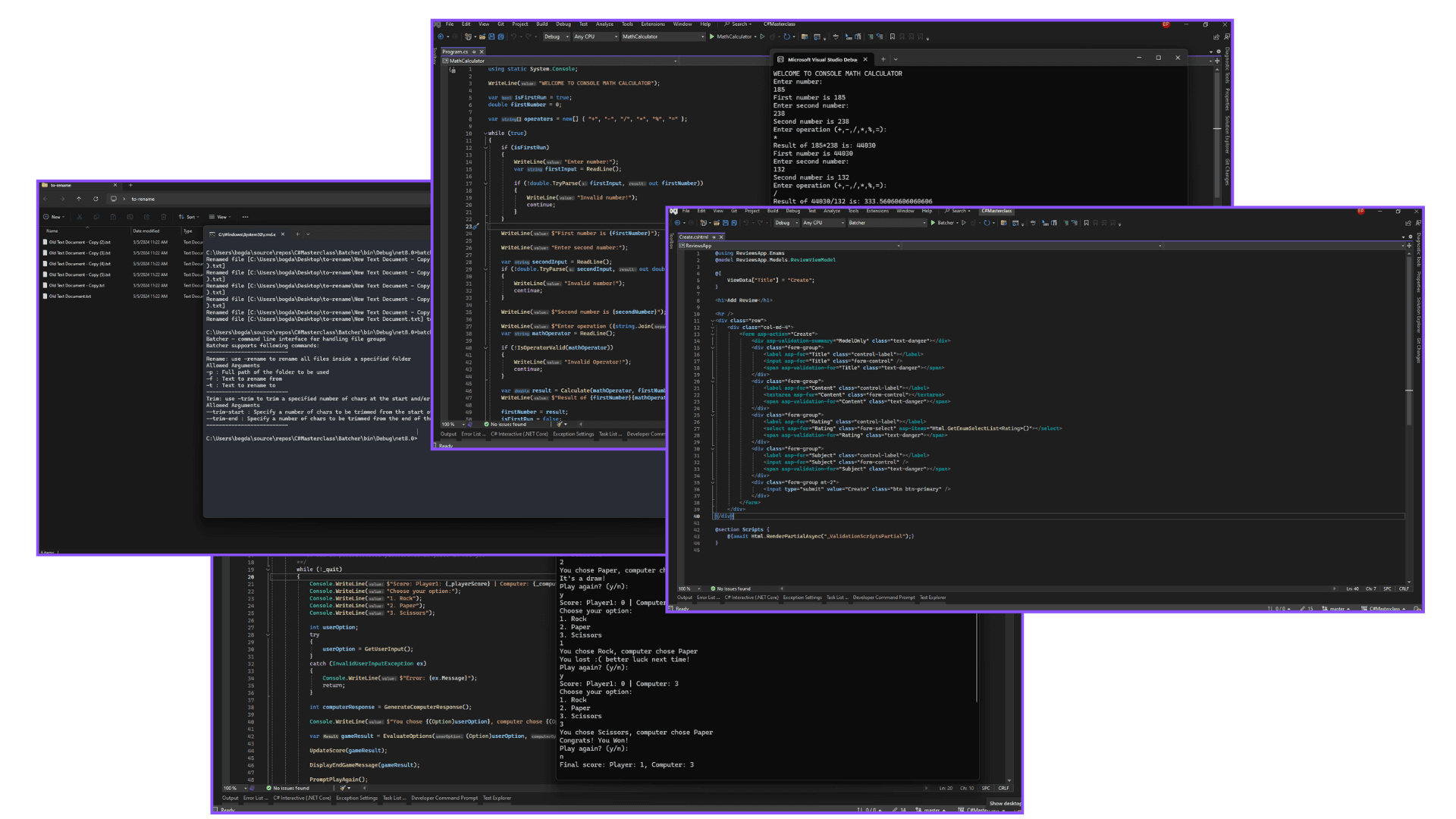
Task: Click the to-rename address bar path
Action: click(143, 199)
